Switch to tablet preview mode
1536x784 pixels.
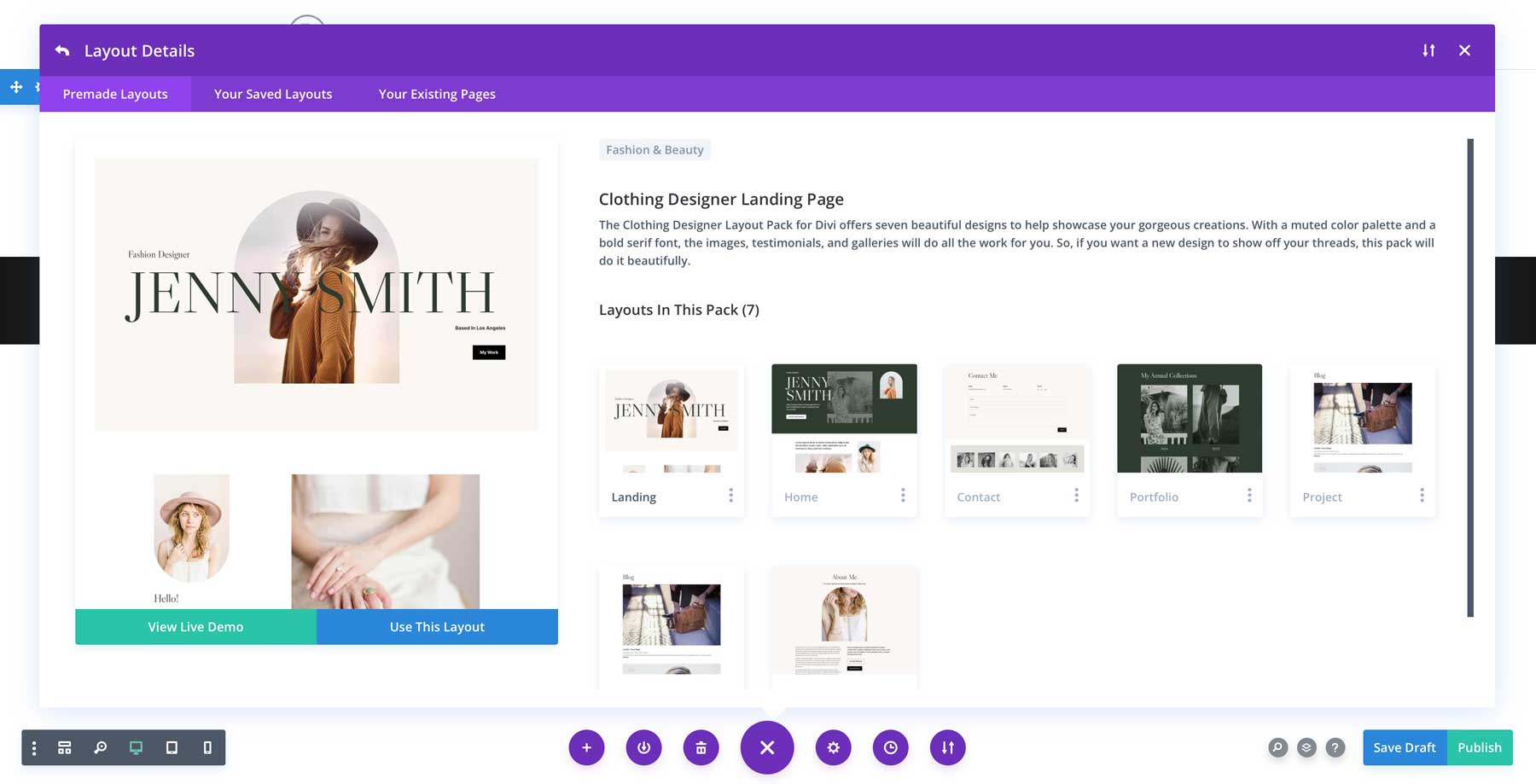click(172, 747)
